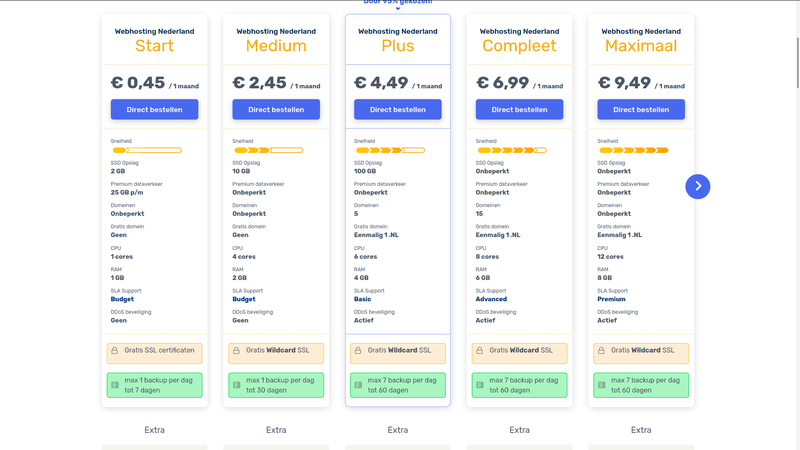Click the Start plan speed indicator bar

tap(146, 151)
